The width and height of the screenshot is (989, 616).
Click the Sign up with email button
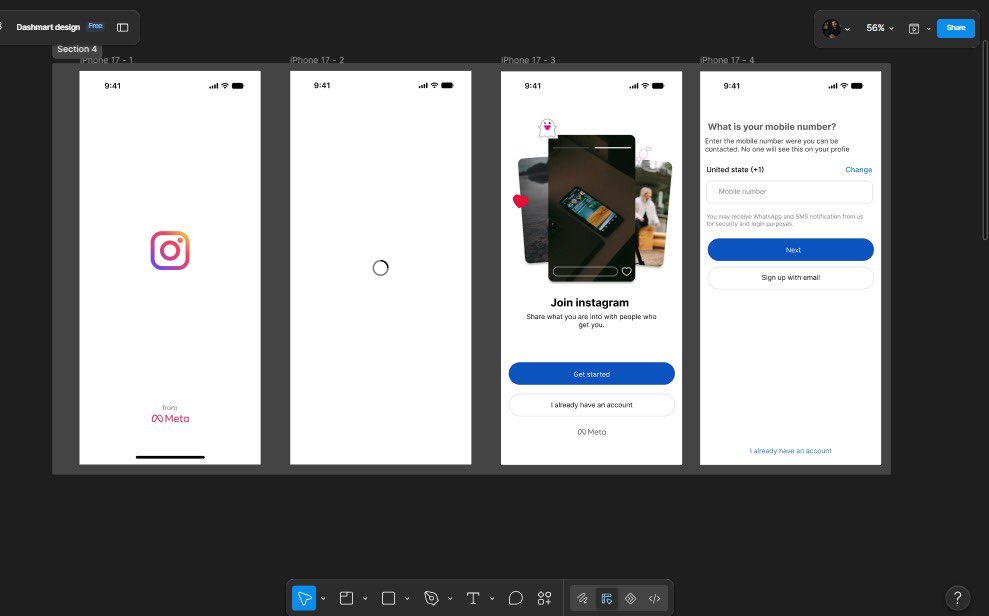[790, 277]
